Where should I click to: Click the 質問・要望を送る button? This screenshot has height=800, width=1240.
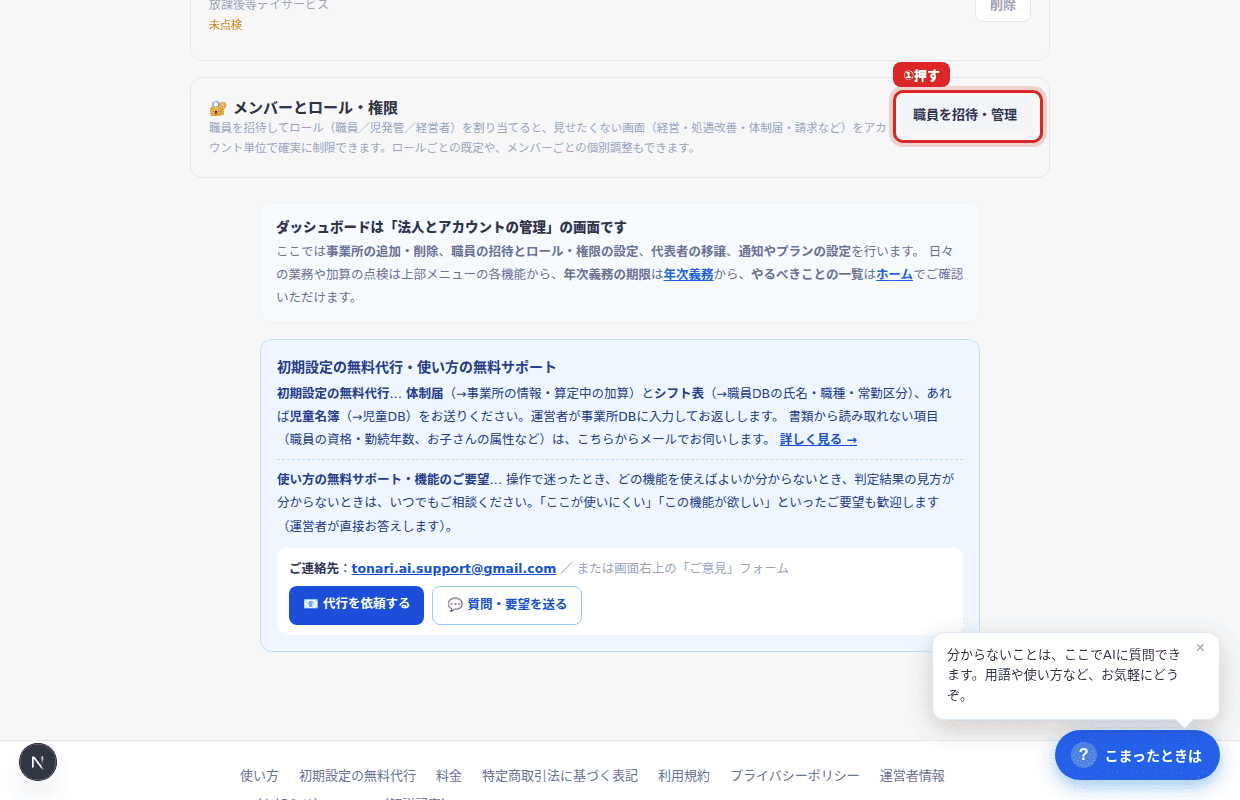[507, 605]
